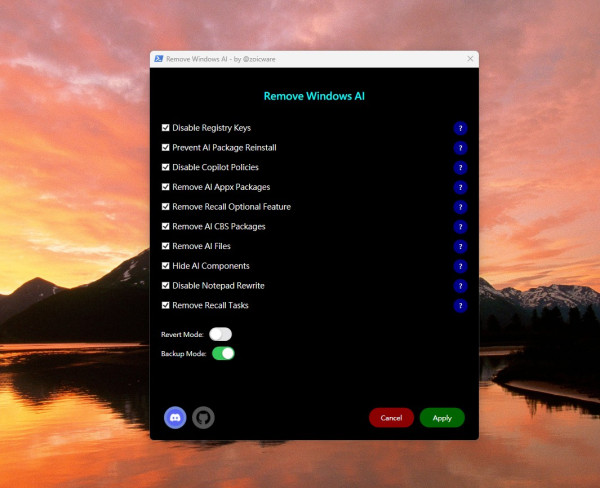This screenshot has width=600, height=488.
Task: Show help for Disable Copilot Policies
Action: click(x=460, y=168)
